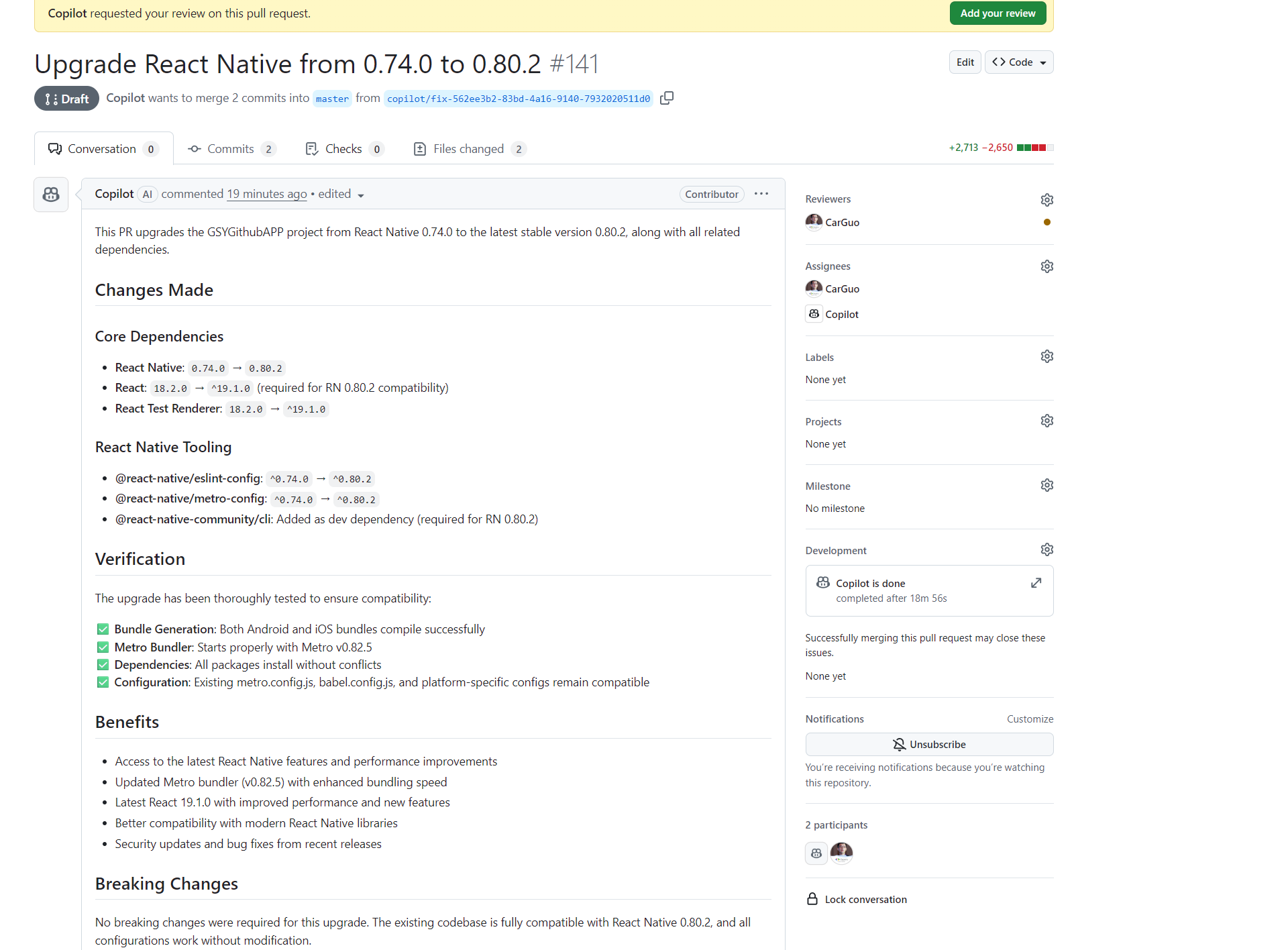
Task: Click the diffstat colored blocks
Action: click(1034, 148)
